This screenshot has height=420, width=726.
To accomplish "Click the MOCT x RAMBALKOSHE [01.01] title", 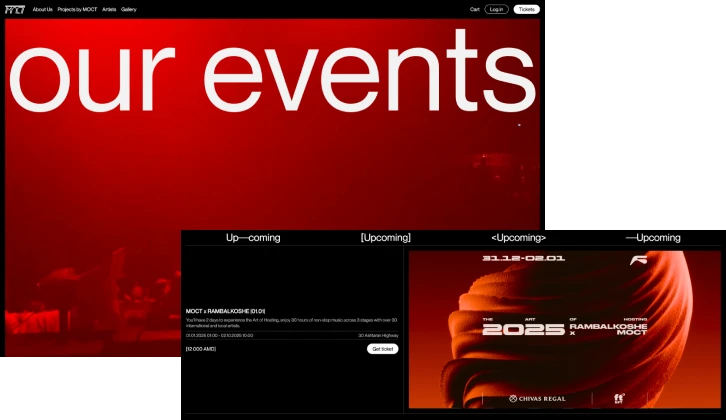I will [225, 311].
